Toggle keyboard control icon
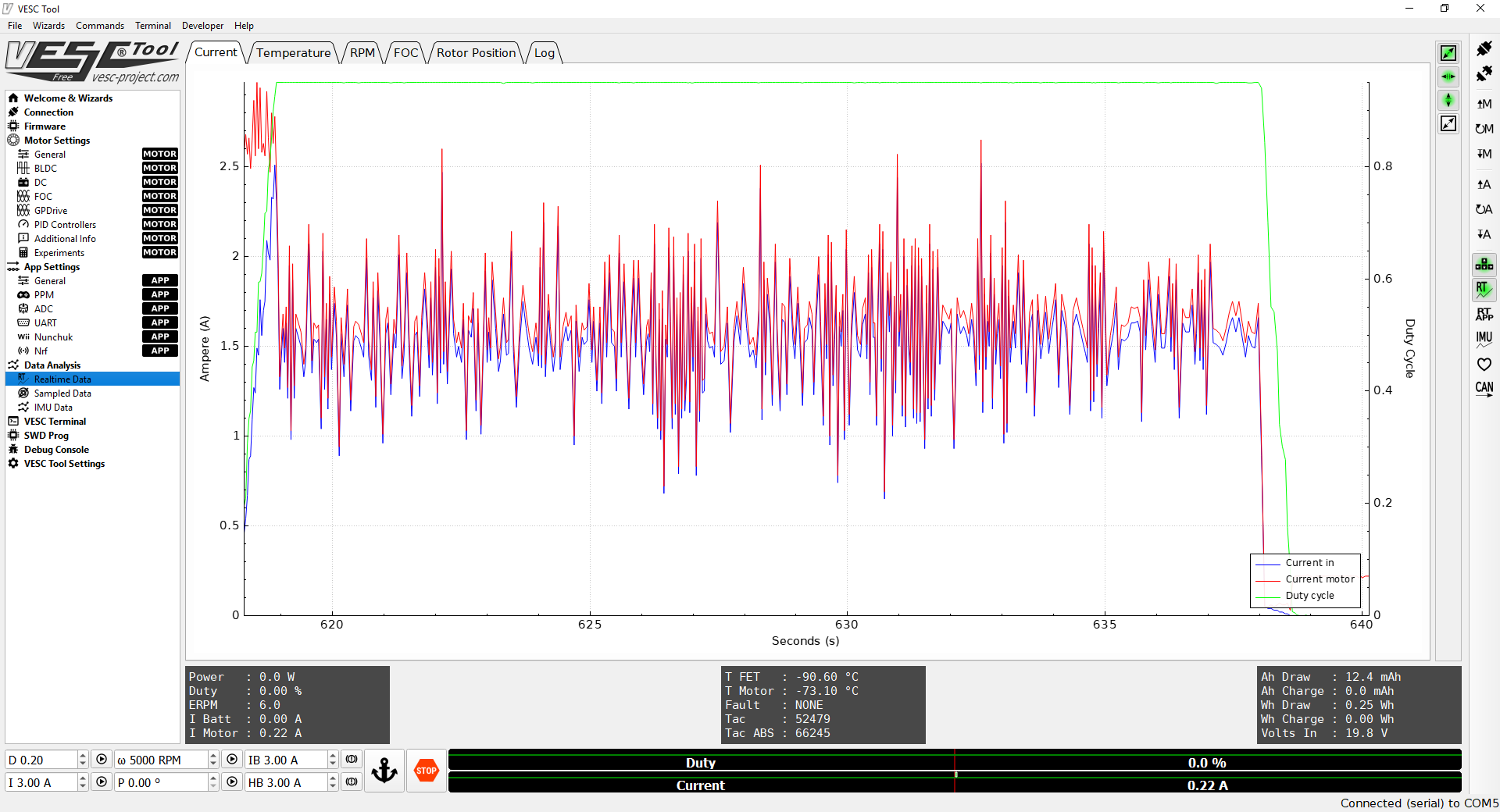Viewport: 1500px width, 812px height. point(1484,264)
